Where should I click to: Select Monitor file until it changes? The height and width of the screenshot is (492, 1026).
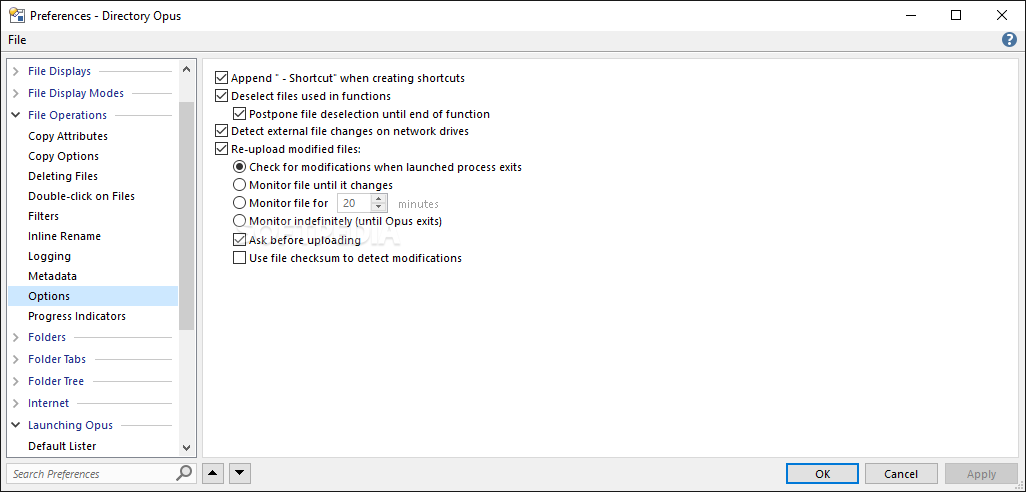(x=239, y=185)
